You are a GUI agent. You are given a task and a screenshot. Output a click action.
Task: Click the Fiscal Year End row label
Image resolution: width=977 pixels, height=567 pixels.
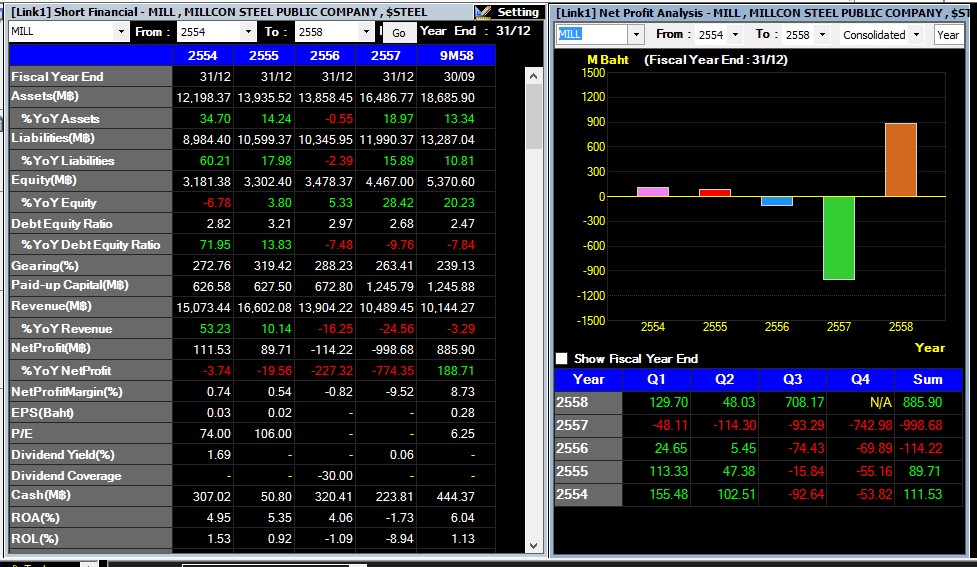[x=91, y=77]
